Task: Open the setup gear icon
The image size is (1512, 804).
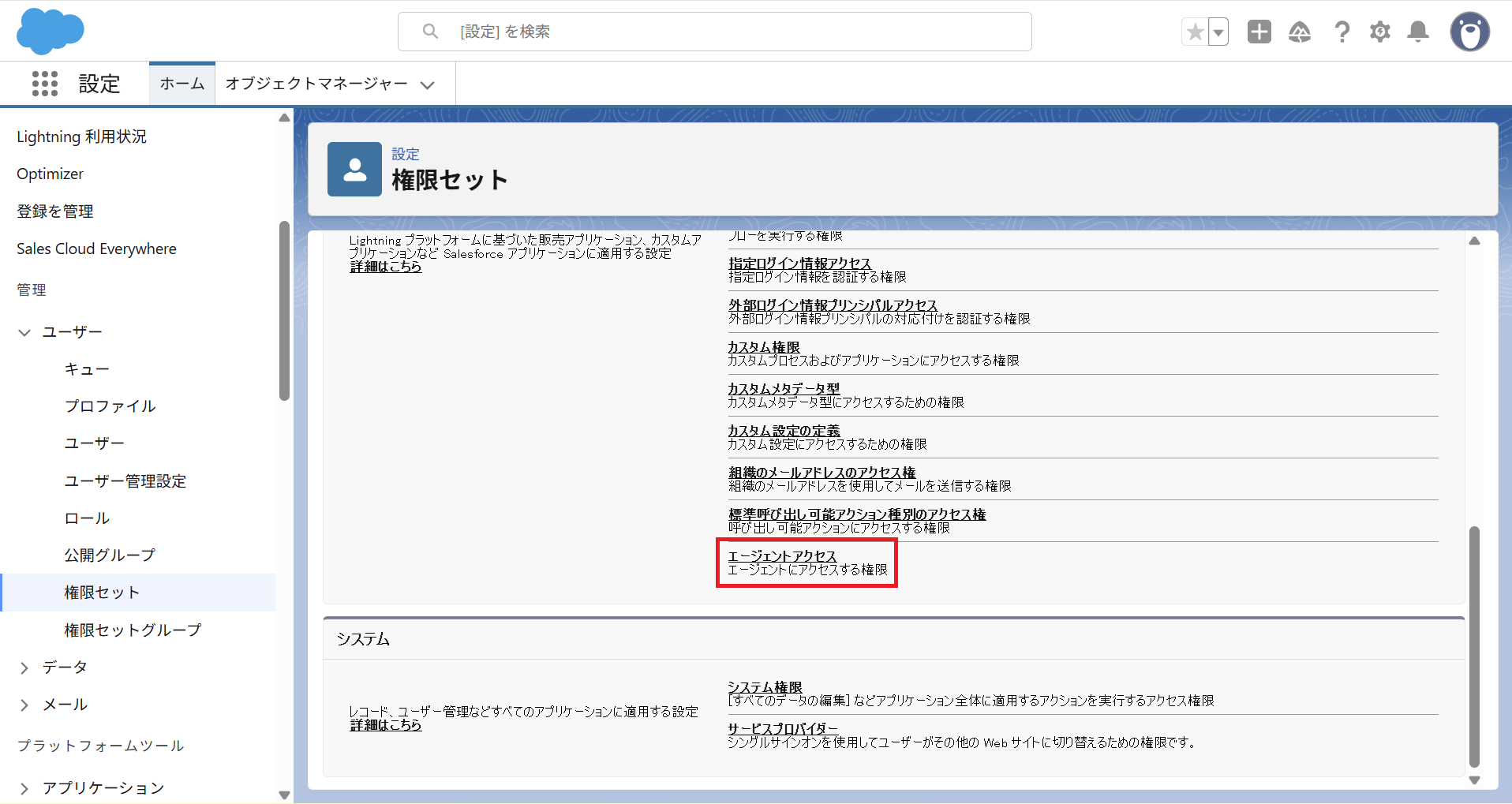Action: (1379, 32)
